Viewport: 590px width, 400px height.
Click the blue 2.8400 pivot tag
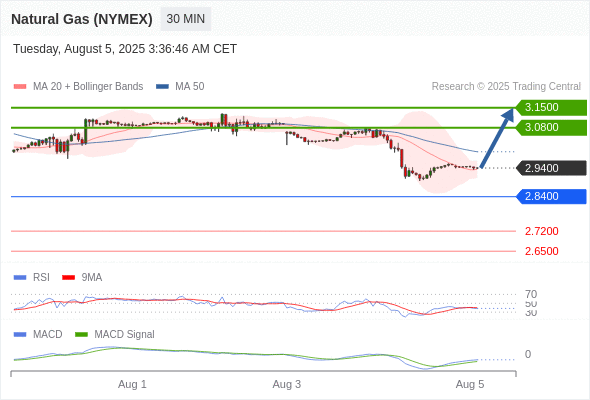tap(551, 196)
